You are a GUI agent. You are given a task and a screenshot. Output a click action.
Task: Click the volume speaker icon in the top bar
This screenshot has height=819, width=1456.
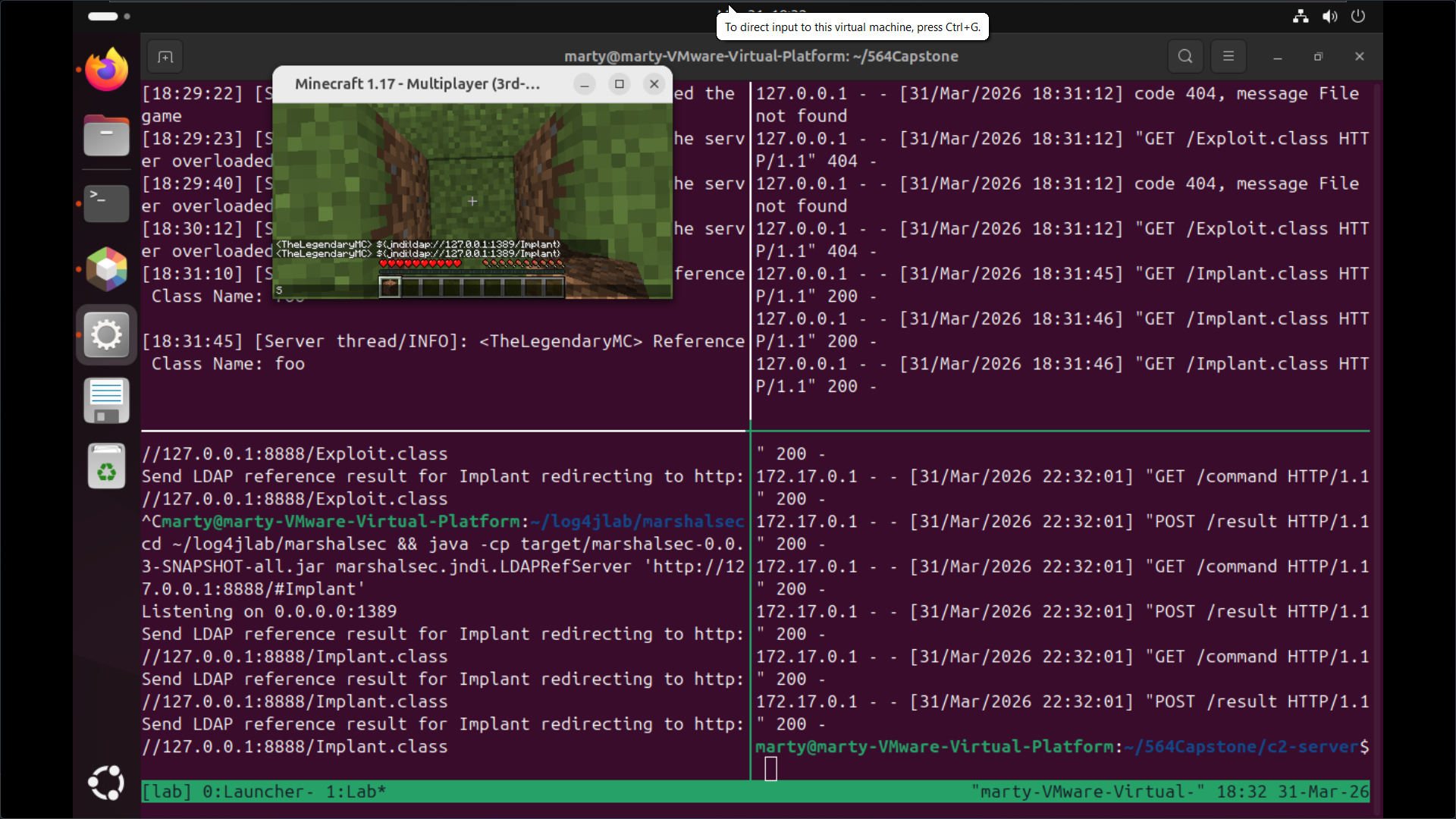tap(1329, 16)
